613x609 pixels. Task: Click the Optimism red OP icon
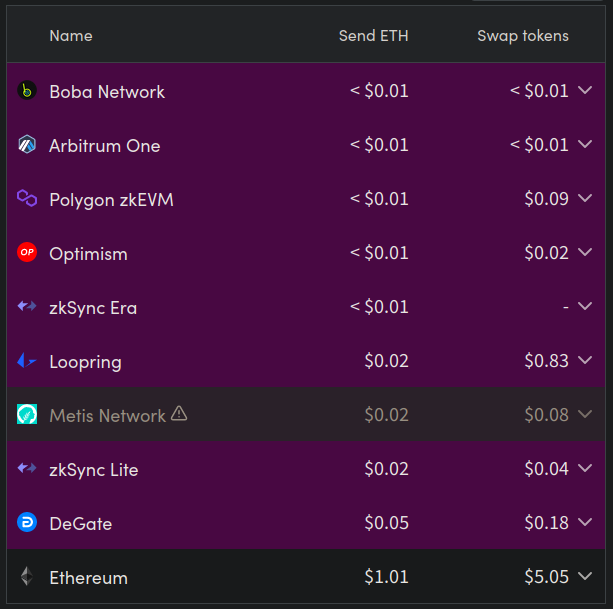click(27, 253)
